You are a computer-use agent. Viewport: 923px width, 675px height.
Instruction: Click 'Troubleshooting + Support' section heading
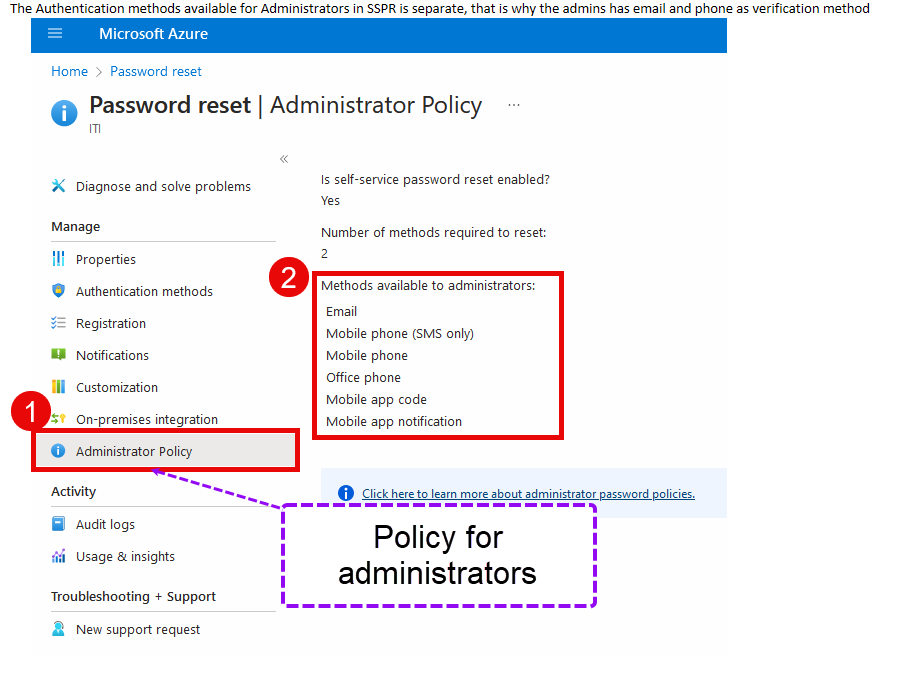tap(133, 597)
